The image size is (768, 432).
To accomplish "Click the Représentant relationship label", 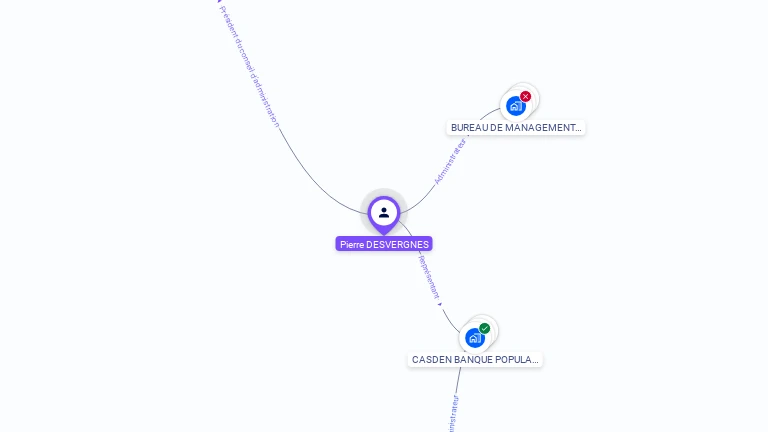I will (429, 277).
